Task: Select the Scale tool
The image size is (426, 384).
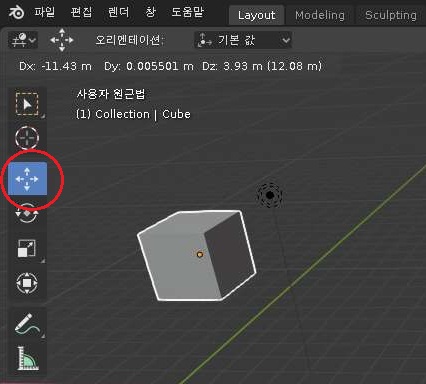Action: (x=27, y=249)
